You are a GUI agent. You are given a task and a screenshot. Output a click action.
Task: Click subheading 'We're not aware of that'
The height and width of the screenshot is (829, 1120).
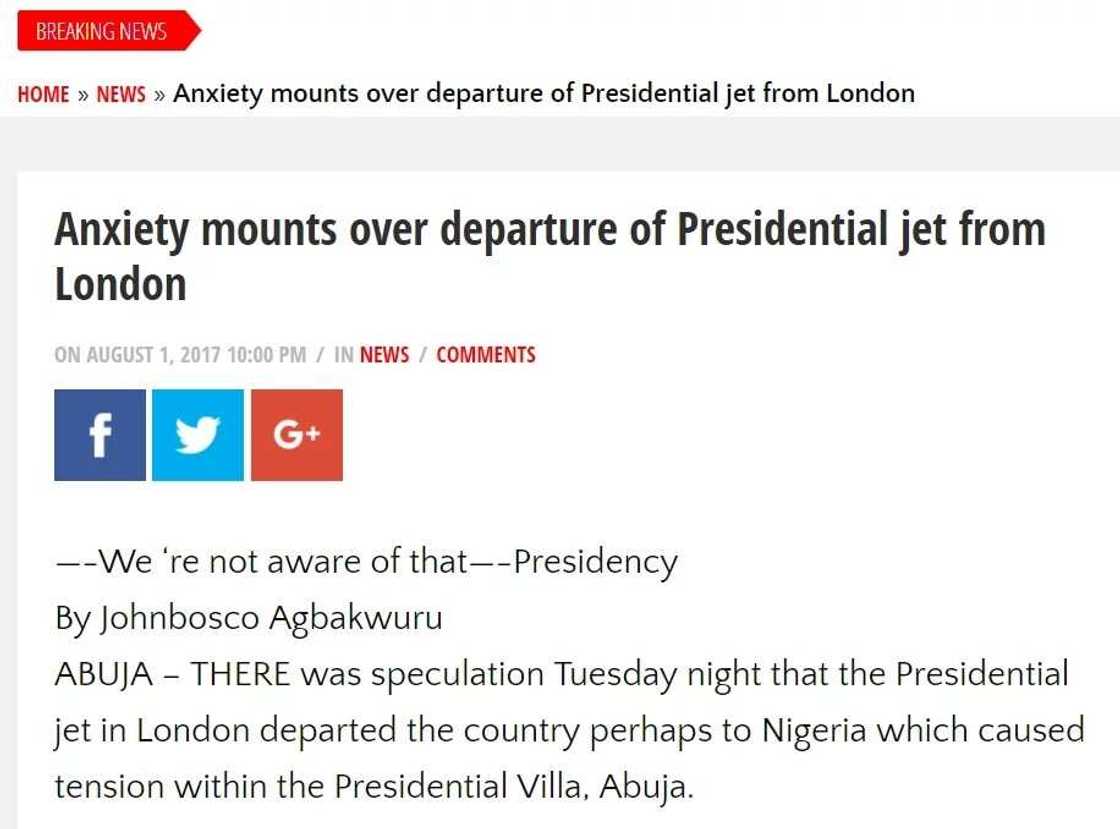tap(366, 562)
